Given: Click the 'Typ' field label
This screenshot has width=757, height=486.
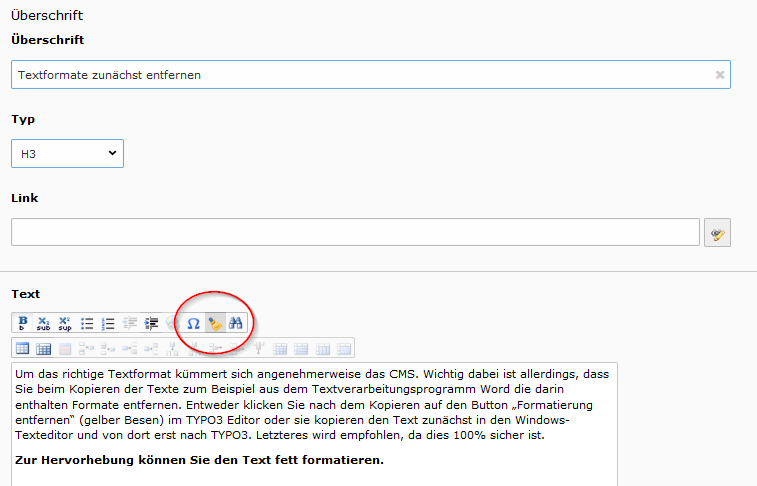Looking at the screenshot, I should click(x=23, y=119).
